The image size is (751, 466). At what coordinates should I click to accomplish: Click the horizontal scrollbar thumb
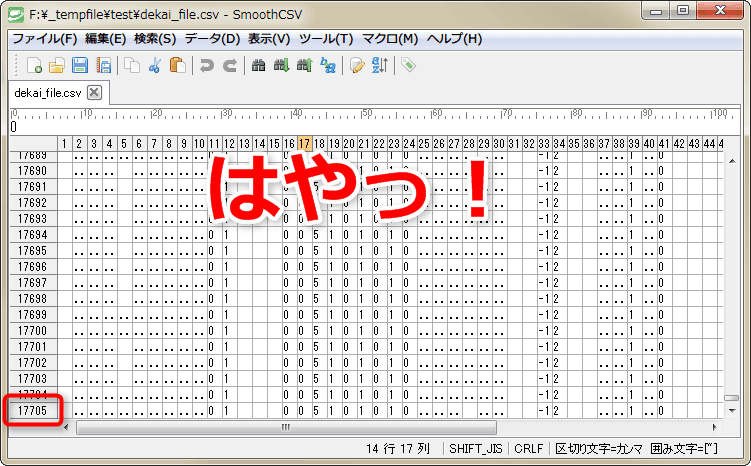[x=286, y=427]
